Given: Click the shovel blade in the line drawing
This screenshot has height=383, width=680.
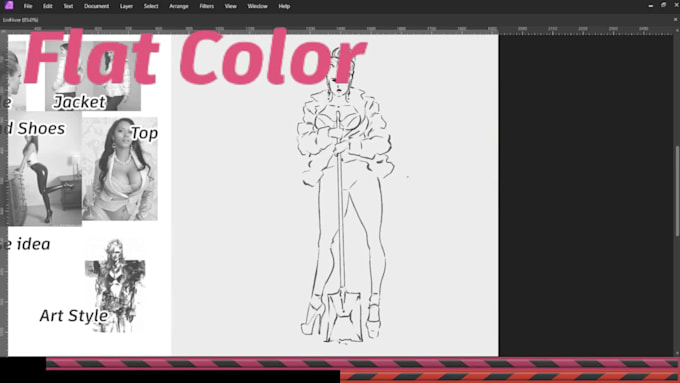Looking at the screenshot, I should point(344,316).
